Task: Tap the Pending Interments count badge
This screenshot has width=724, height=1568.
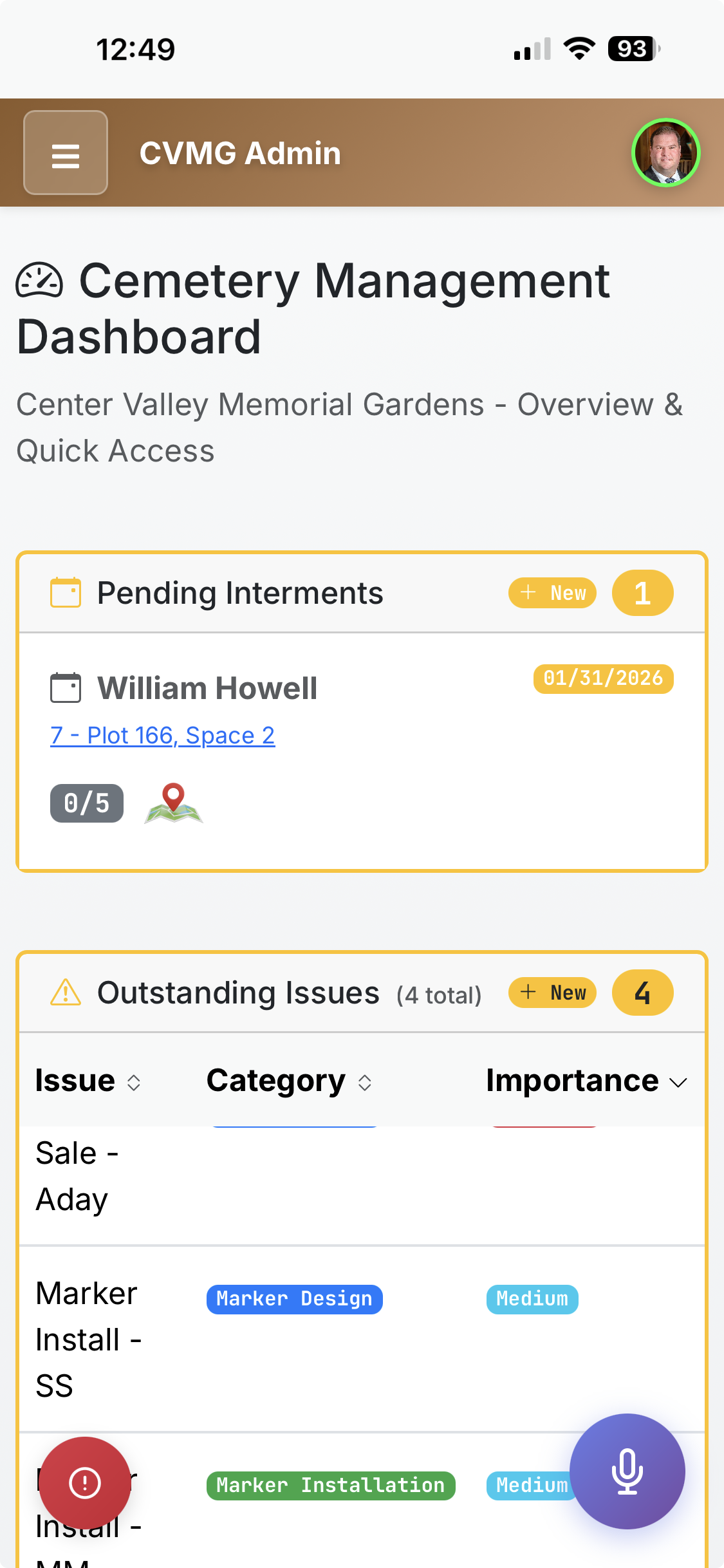Action: tap(642, 592)
